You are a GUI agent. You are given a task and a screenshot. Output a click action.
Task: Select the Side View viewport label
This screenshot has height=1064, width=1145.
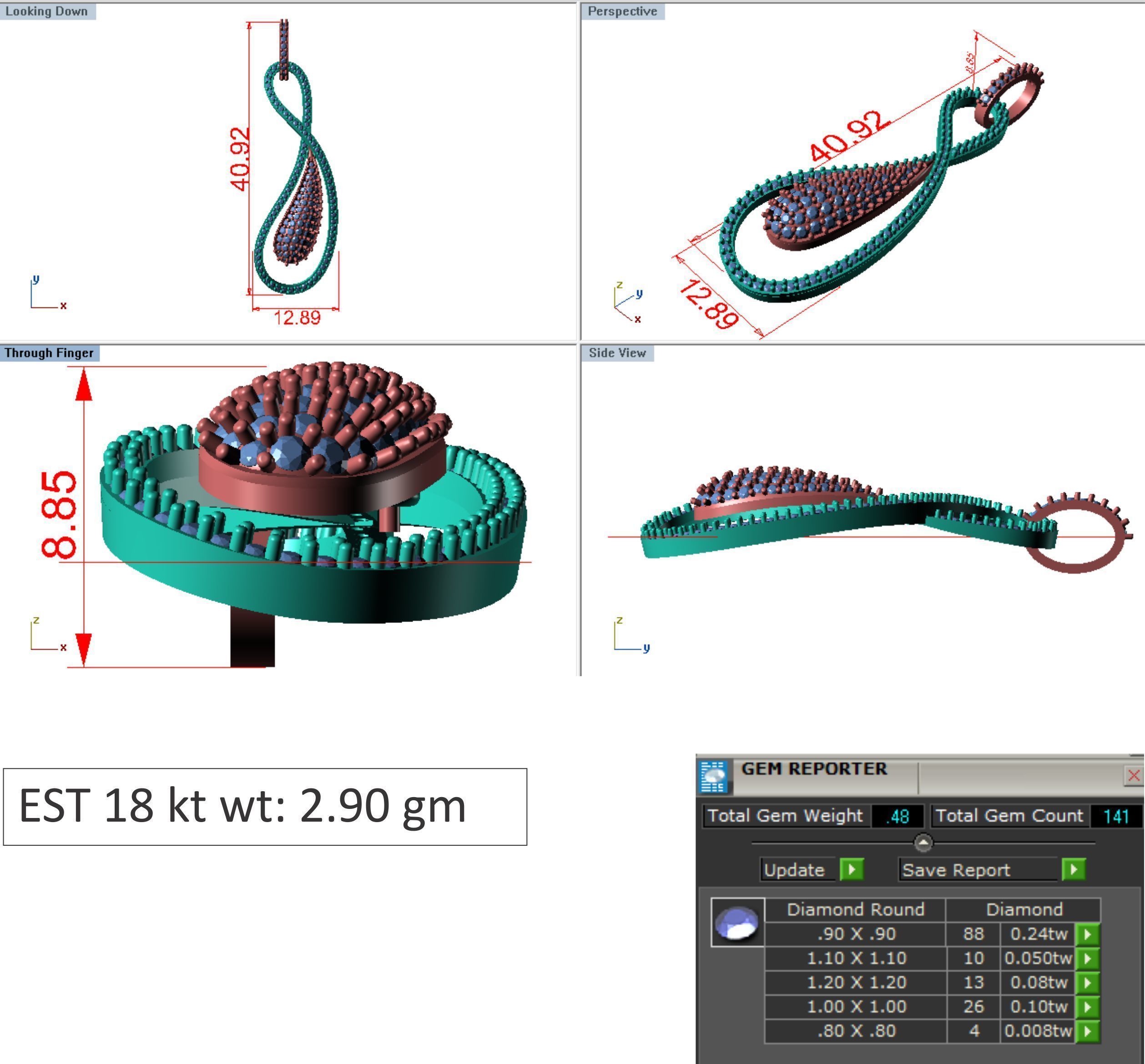click(617, 353)
